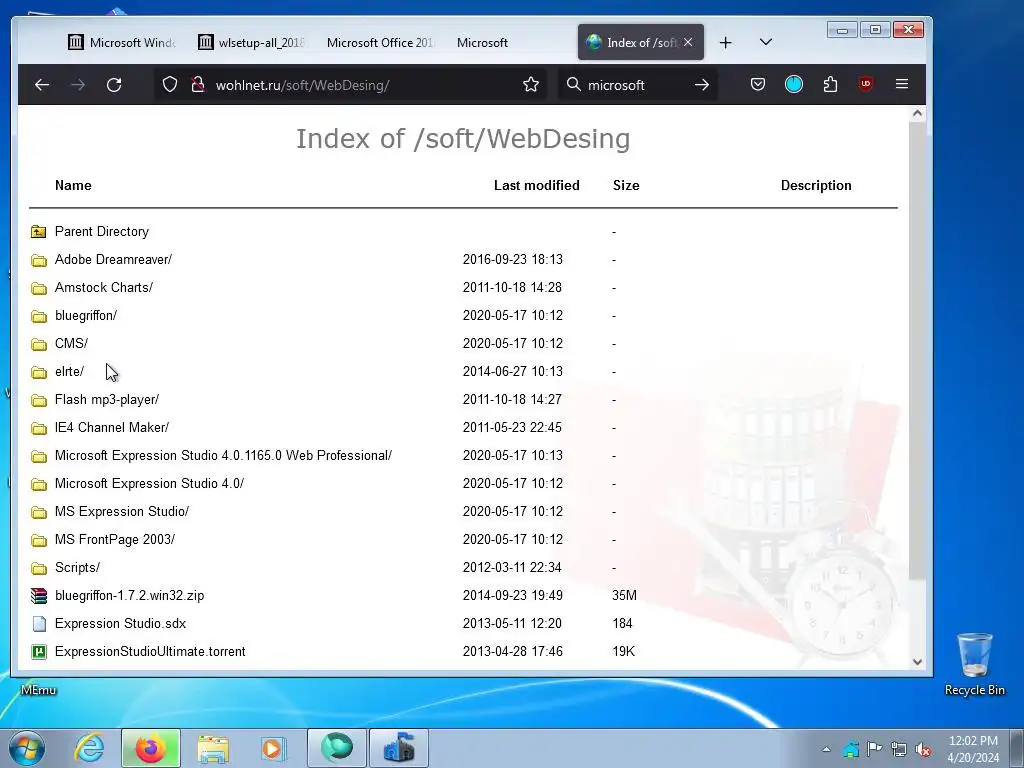Show site security lock information
This screenshot has width=1024, height=768.
point(198,85)
